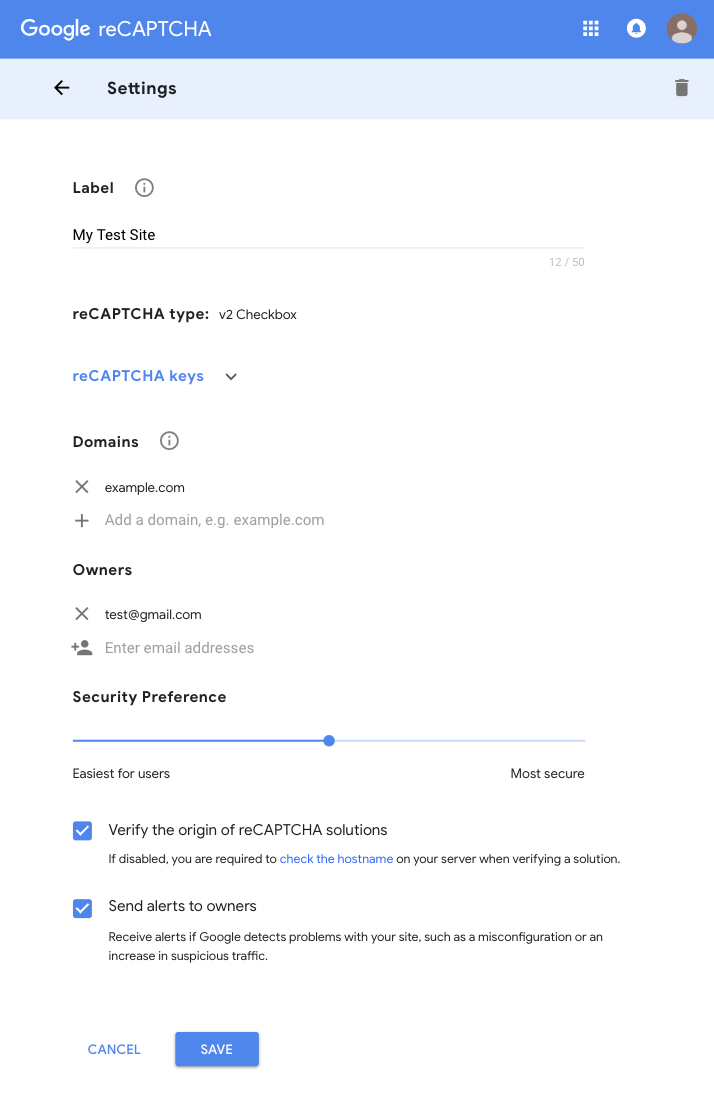Screen dimensions: 714x1108
Task: Expand the reCAPTCHA keys section
Action: 138,376
